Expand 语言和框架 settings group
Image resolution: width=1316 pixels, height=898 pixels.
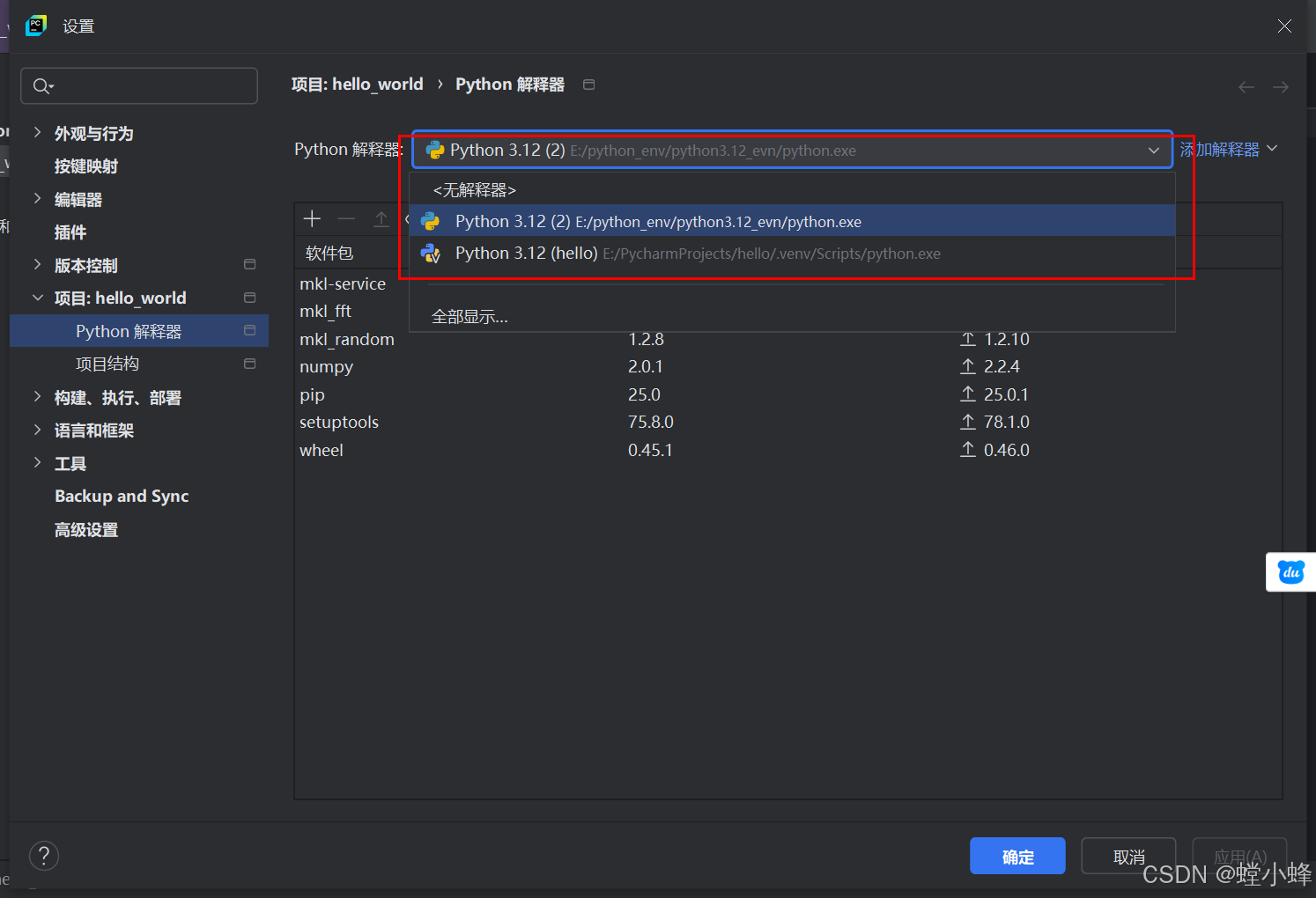(37, 430)
